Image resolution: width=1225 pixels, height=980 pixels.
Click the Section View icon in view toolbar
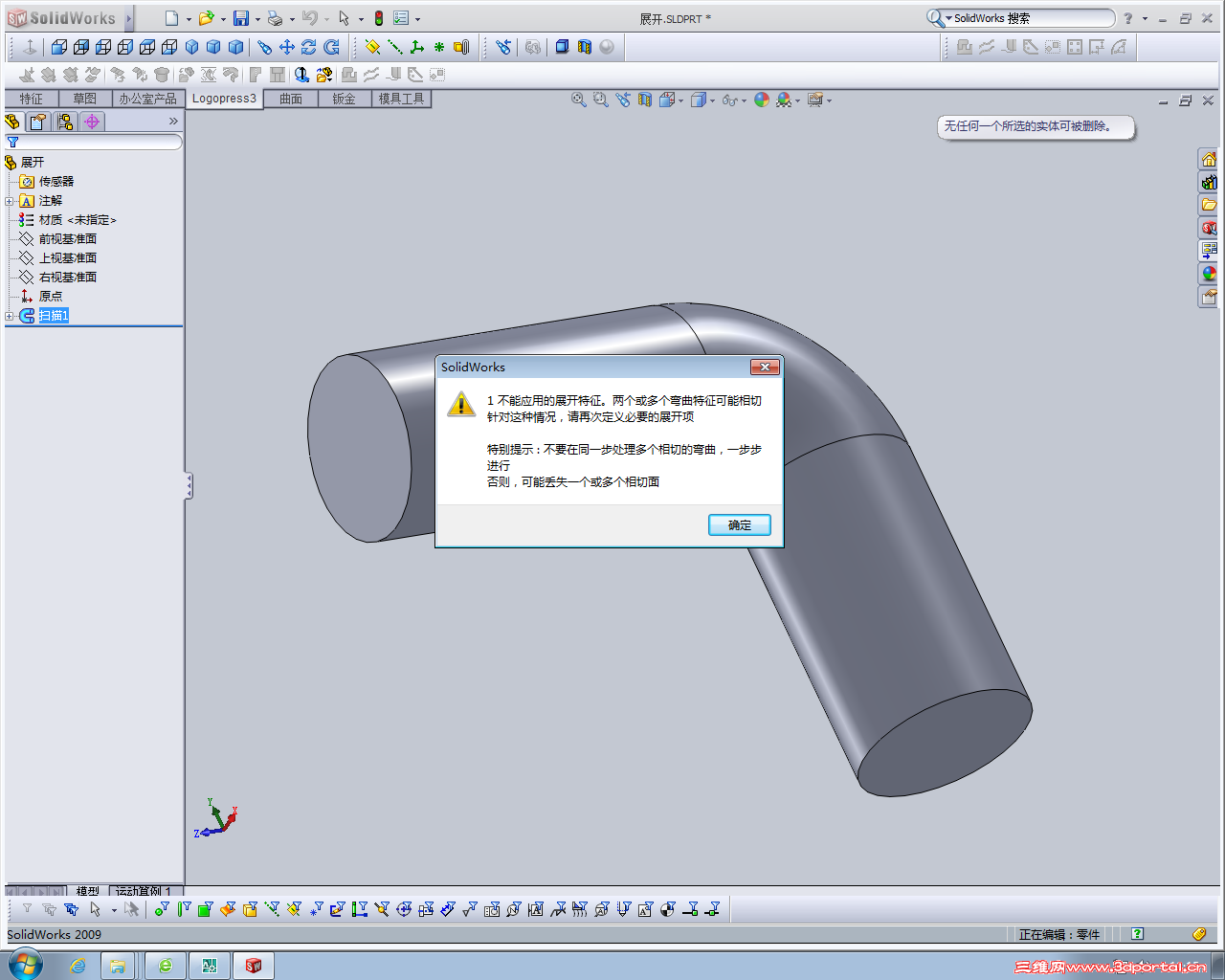[x=645, y=100]
